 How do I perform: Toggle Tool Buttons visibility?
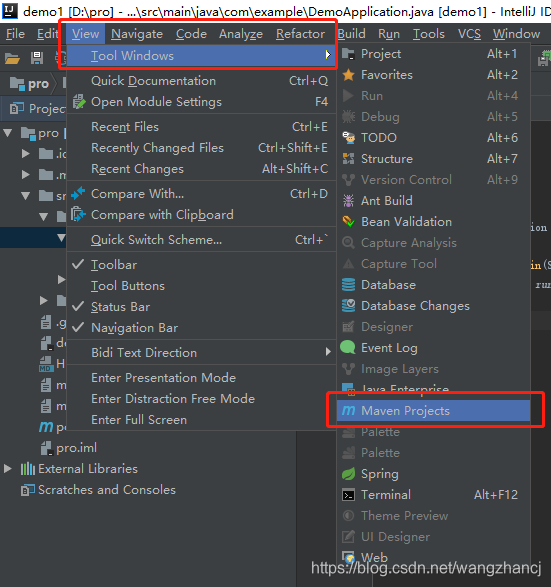[x=201, y=286]
